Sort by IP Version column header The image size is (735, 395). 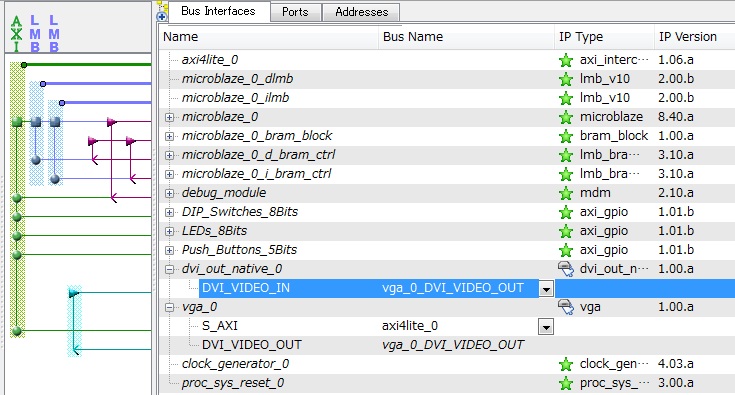coord(695,37)
